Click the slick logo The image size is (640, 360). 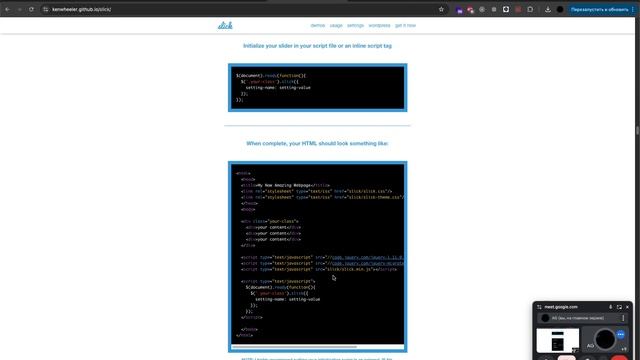click(x=225, y=25)
